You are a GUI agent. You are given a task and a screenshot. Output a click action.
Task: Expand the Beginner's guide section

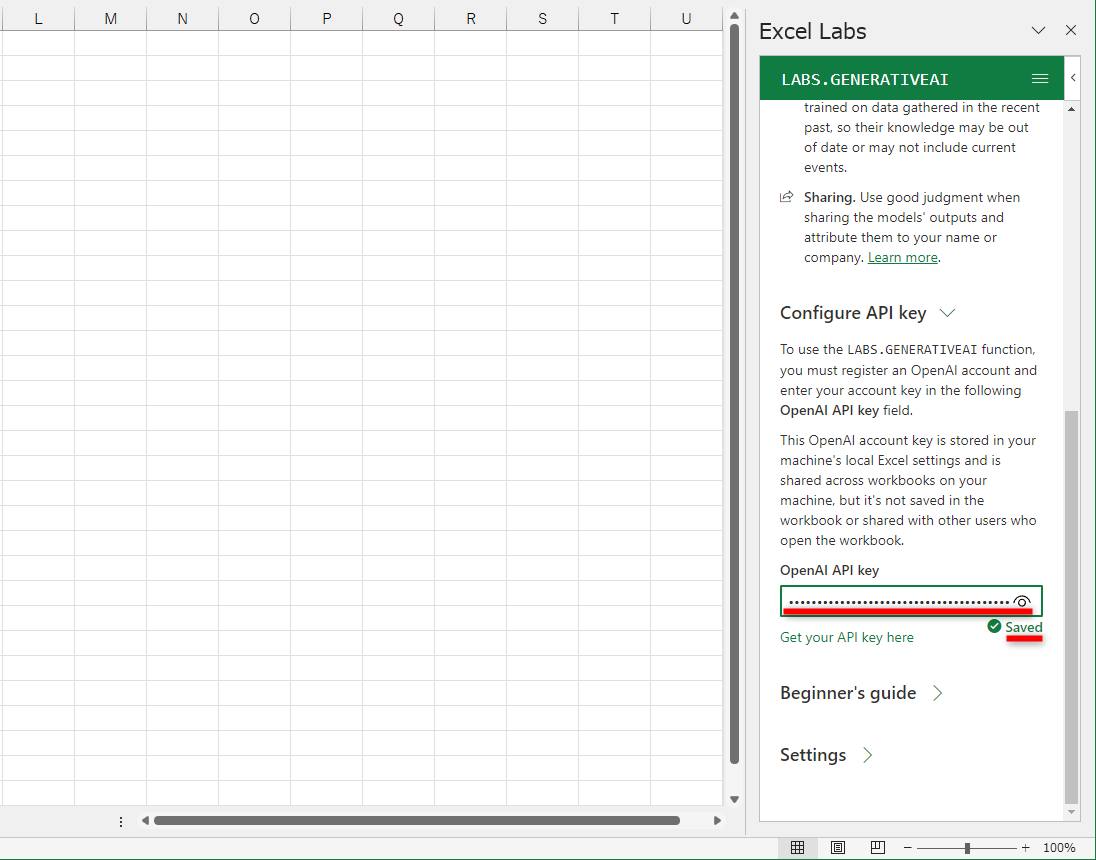click(937, 693)
